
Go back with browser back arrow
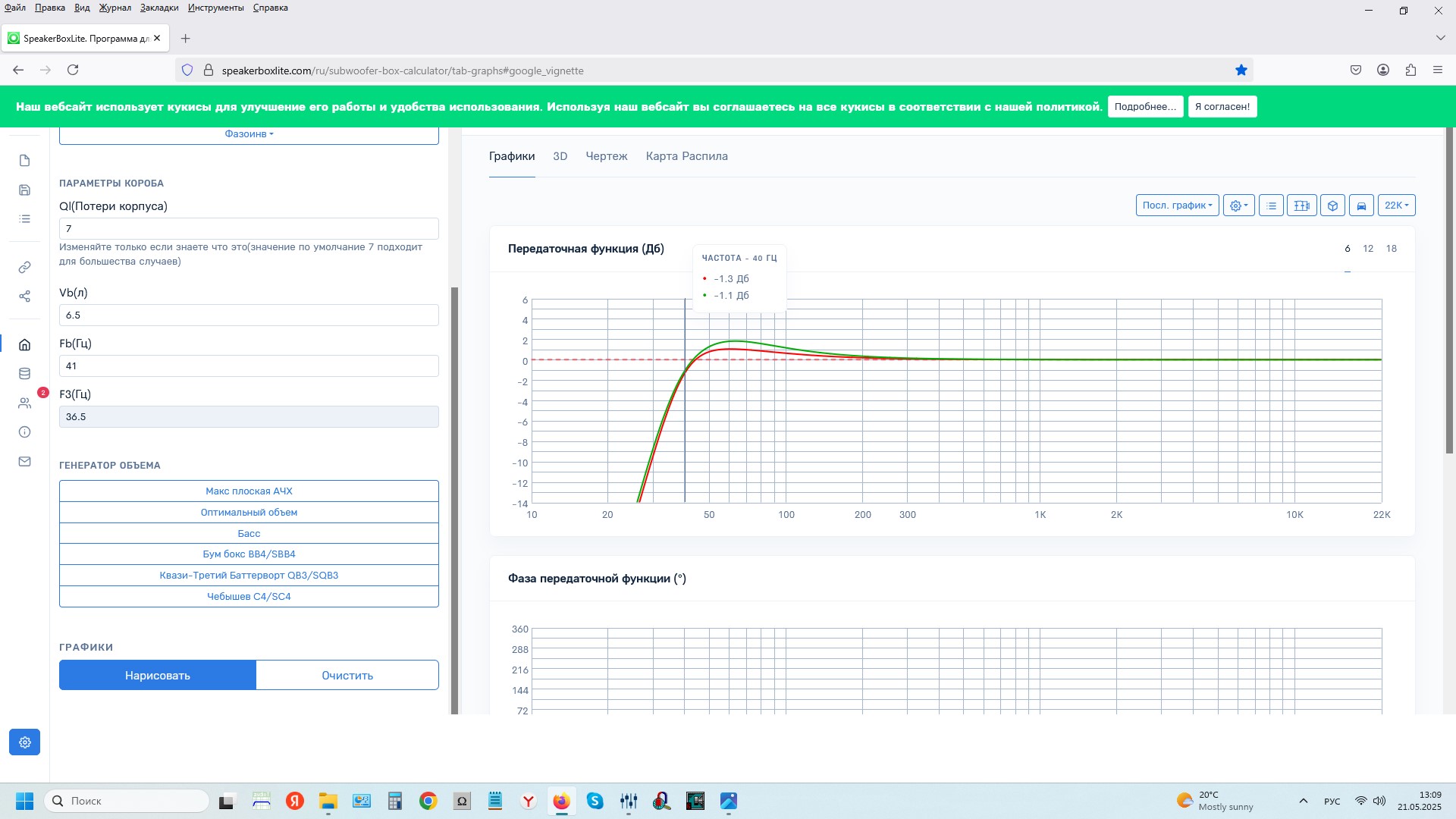pos(18,70)
